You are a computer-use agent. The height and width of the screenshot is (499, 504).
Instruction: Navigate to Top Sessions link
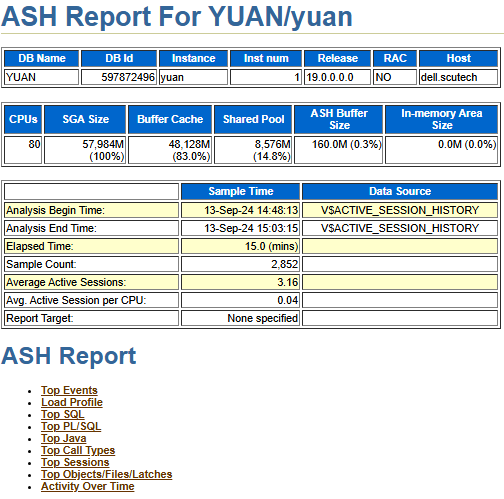click(75, 462)
